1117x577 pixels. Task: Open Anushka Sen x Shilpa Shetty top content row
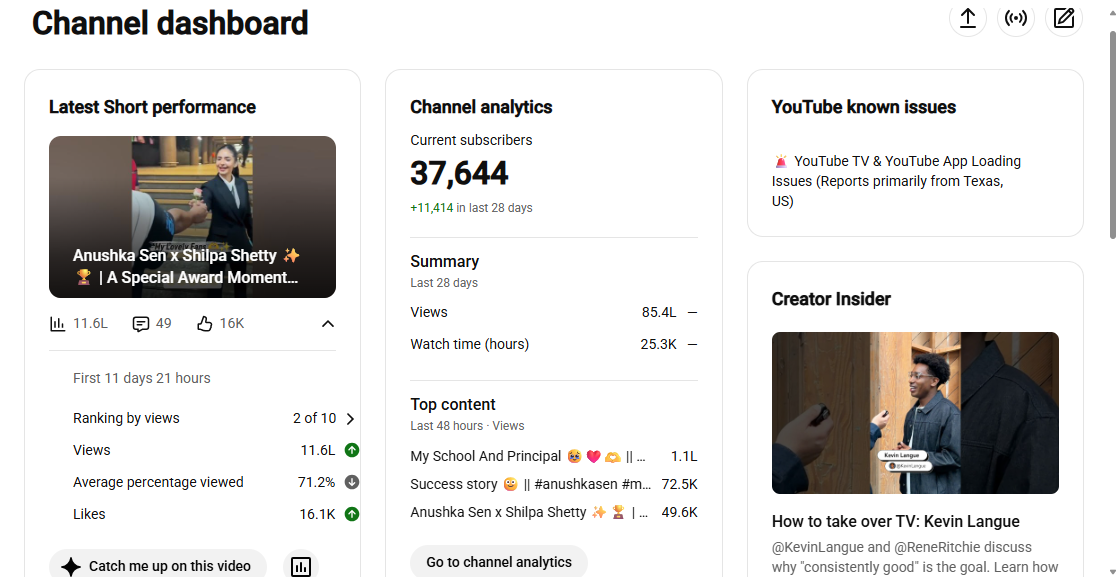[554, 512]
